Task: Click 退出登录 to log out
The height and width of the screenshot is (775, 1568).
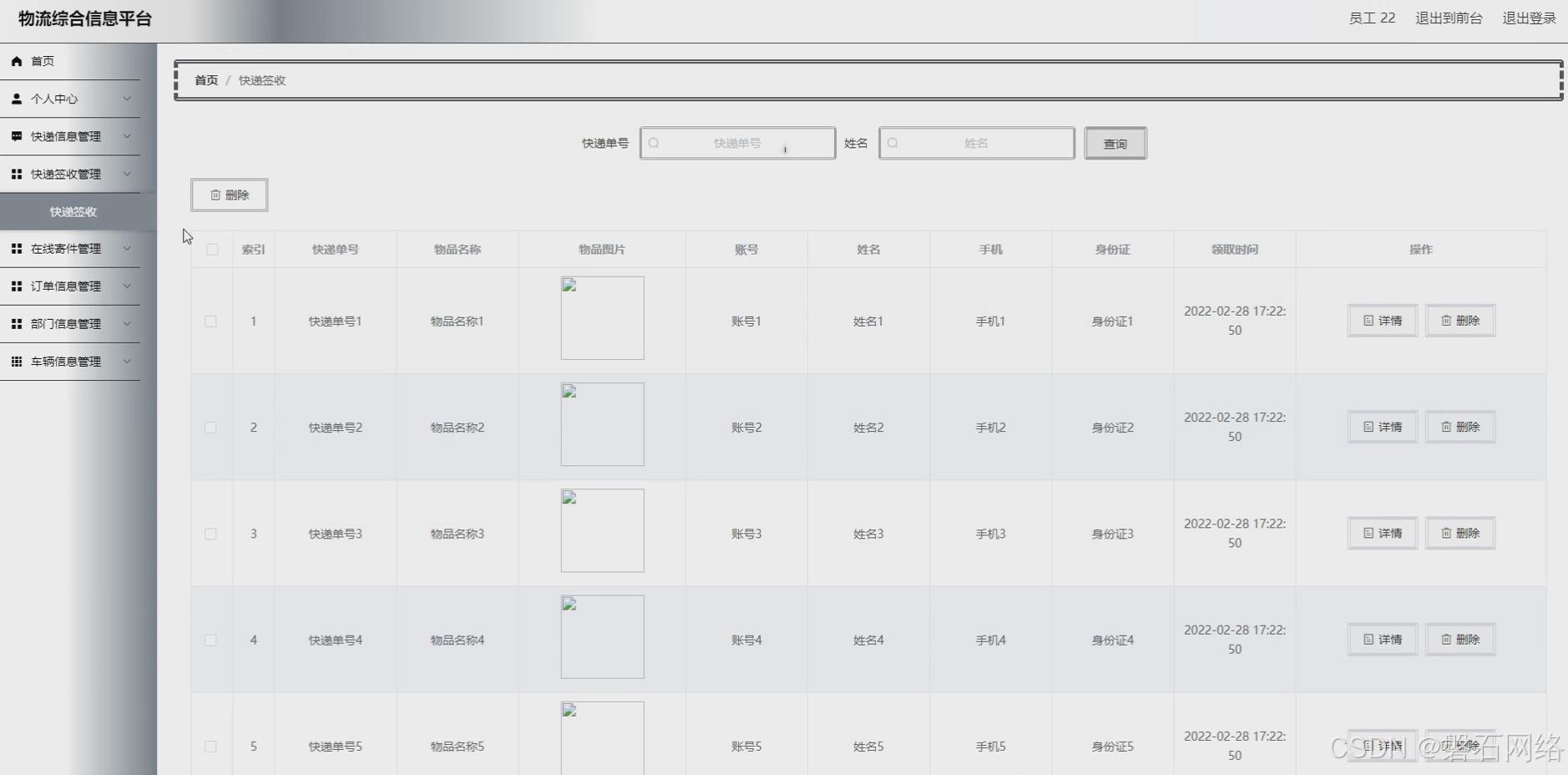Action: [x=1530, y=18]
